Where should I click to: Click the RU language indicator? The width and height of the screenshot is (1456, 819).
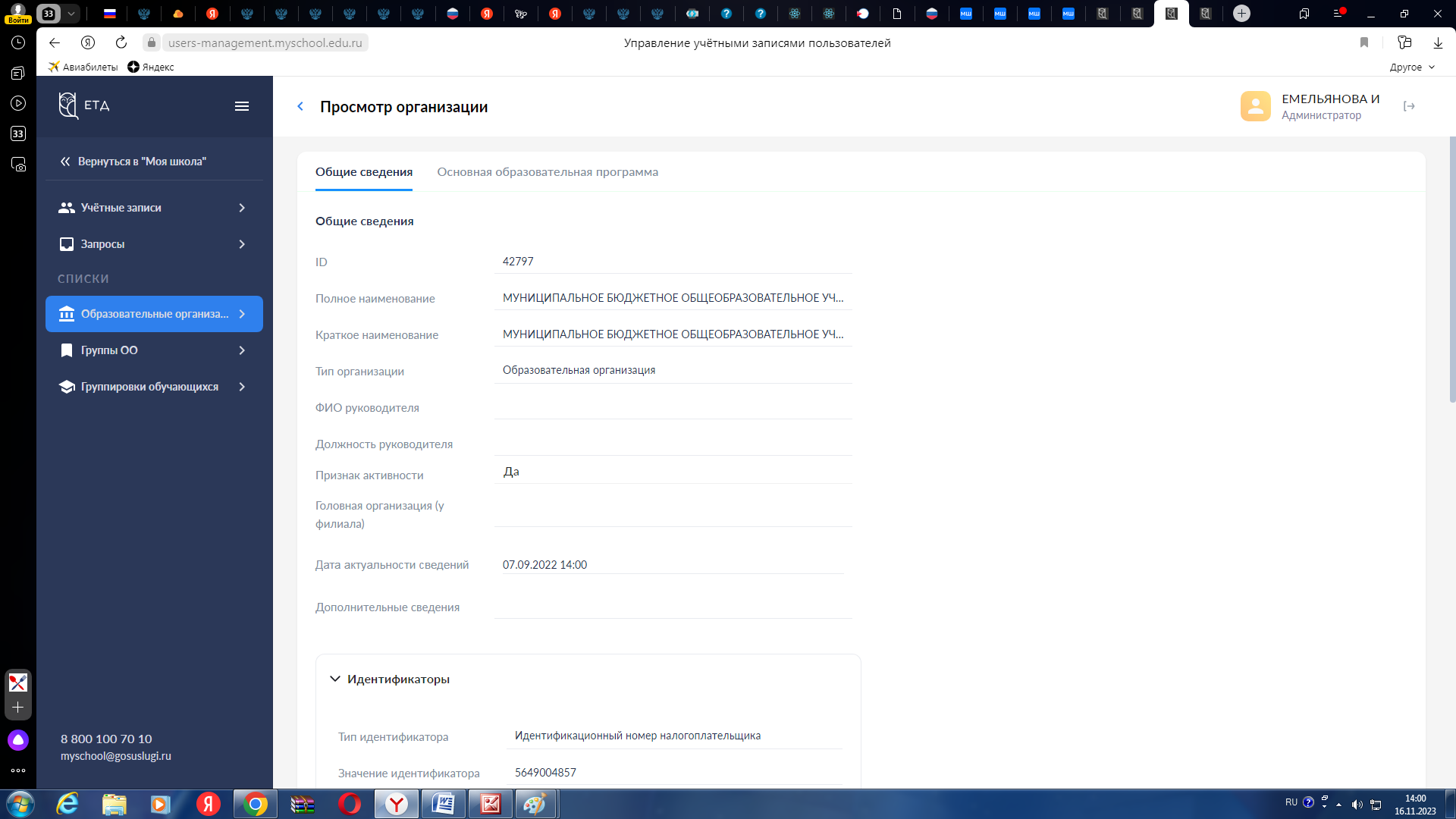(x=1291, y=802)
